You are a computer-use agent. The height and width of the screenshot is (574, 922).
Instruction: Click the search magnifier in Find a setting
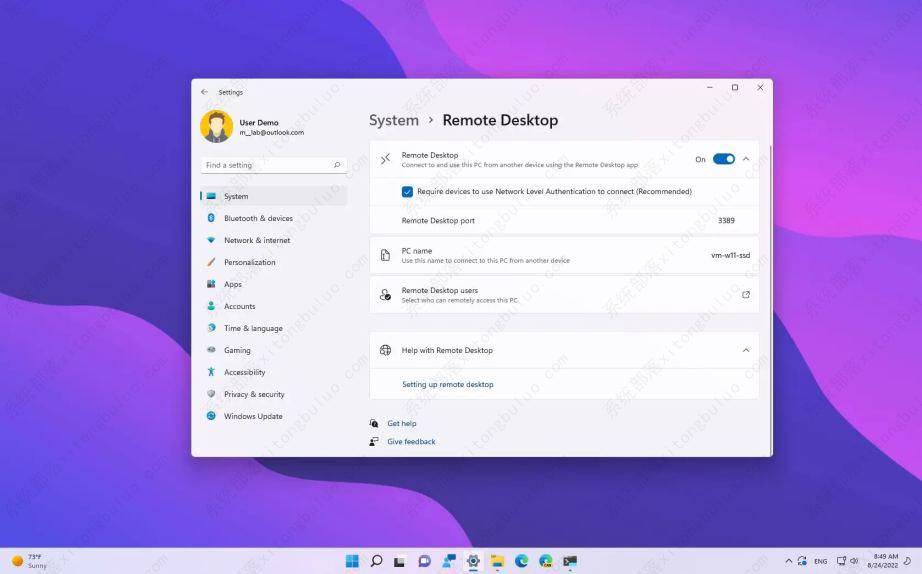click(337, 165)
